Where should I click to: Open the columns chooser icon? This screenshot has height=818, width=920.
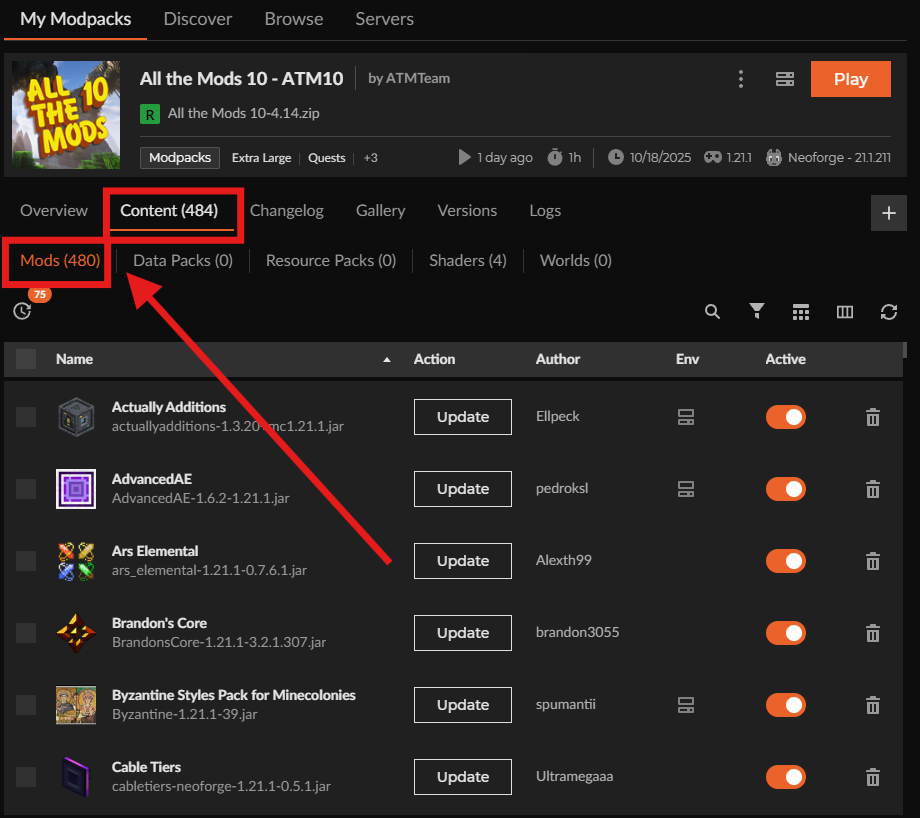point(845,312)
